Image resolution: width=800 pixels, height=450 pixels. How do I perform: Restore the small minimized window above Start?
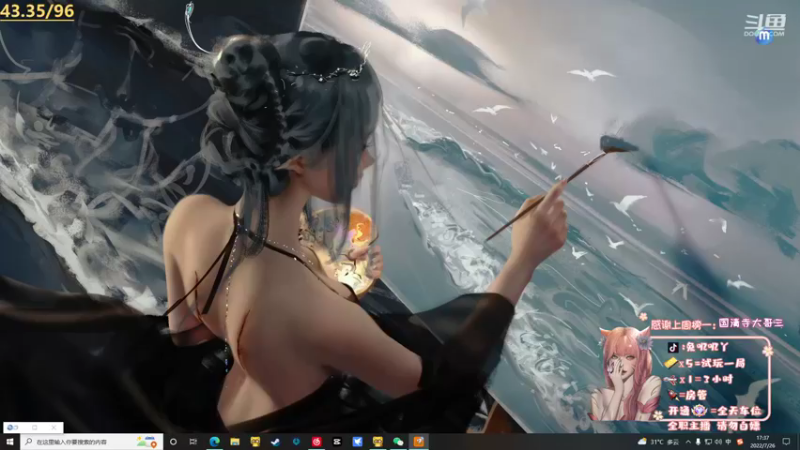point(35,428)
